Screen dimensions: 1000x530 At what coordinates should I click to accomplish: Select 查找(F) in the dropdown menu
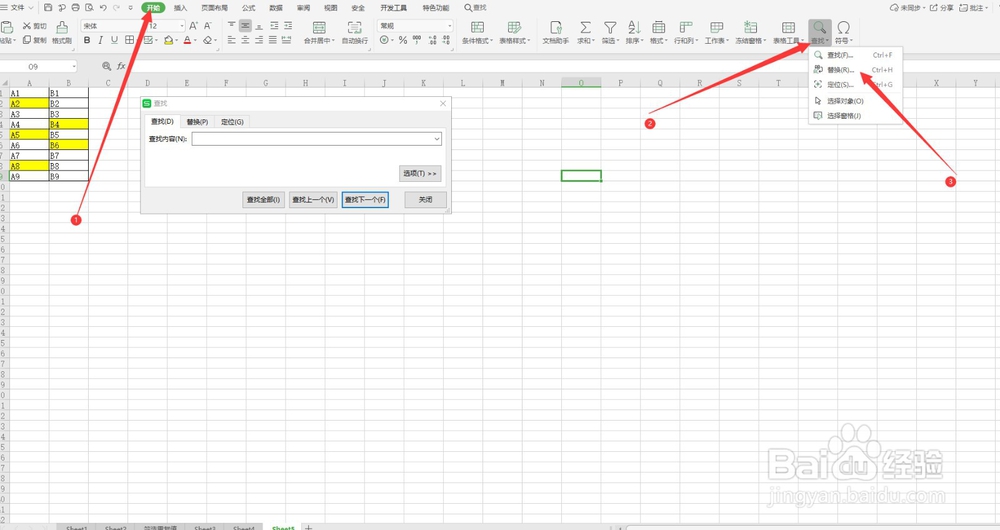click(855, 55)
